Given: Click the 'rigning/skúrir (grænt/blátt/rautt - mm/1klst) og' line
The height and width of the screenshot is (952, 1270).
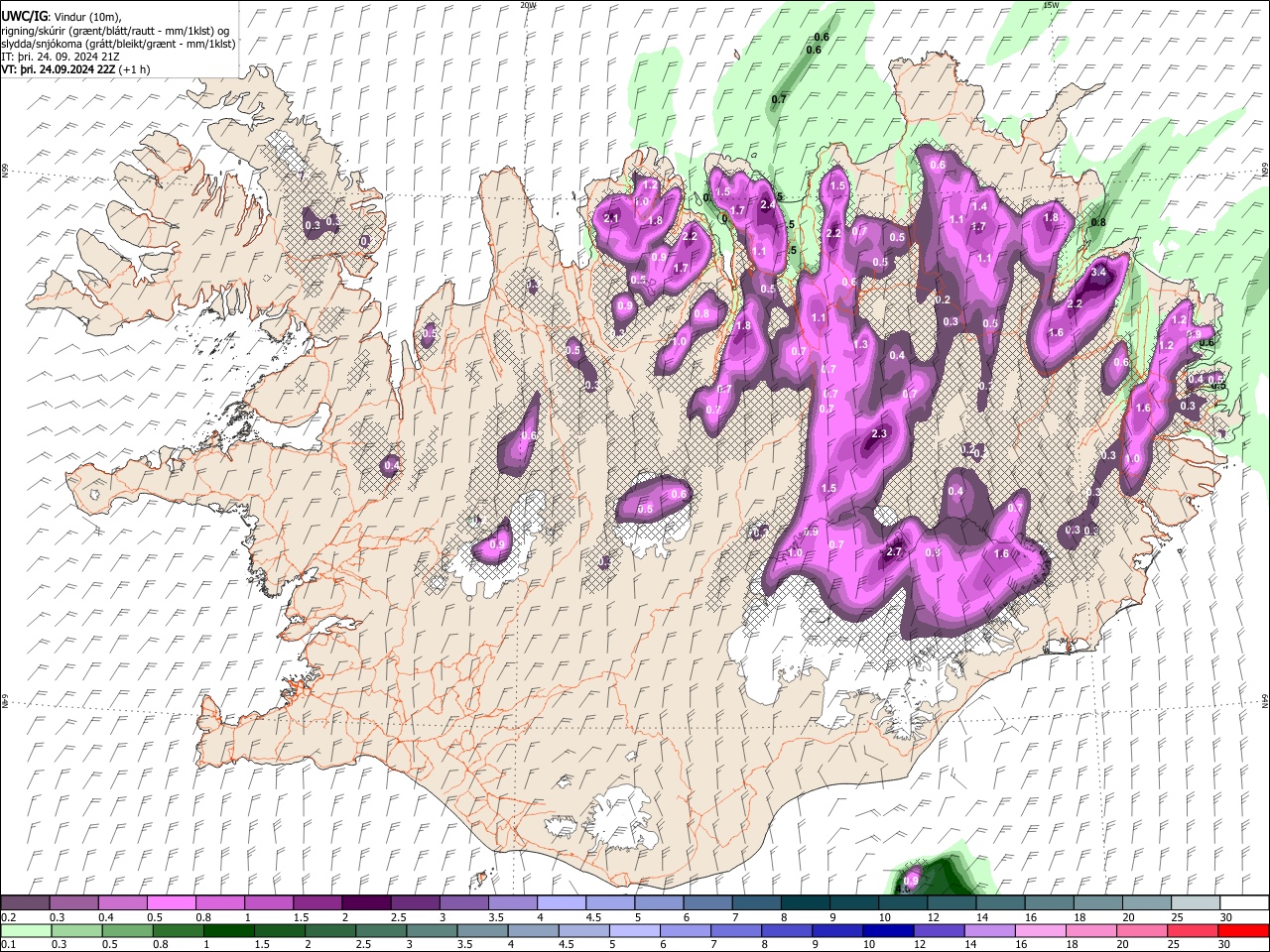Looking at the screenshot, I should tap(115, 31).
